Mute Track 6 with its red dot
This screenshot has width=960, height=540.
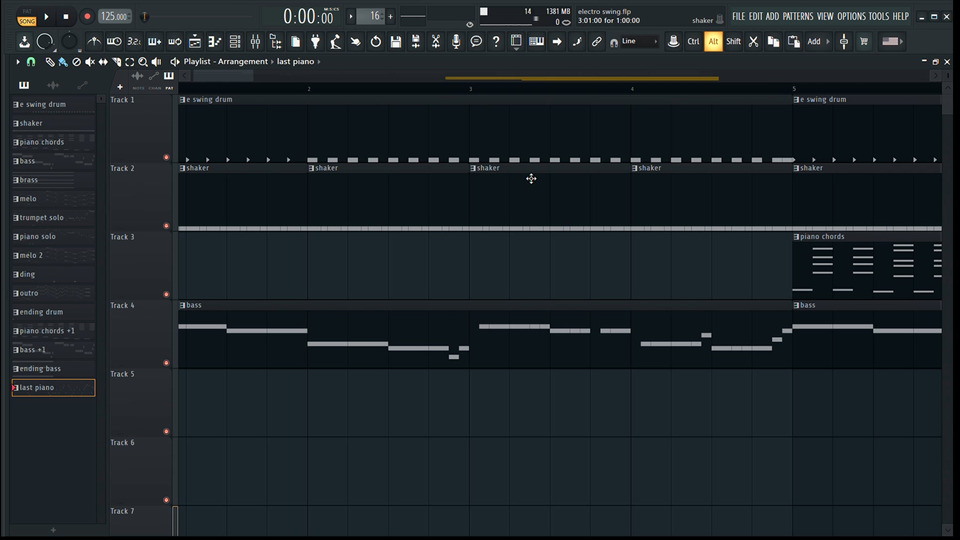click(x=166, y=500)
